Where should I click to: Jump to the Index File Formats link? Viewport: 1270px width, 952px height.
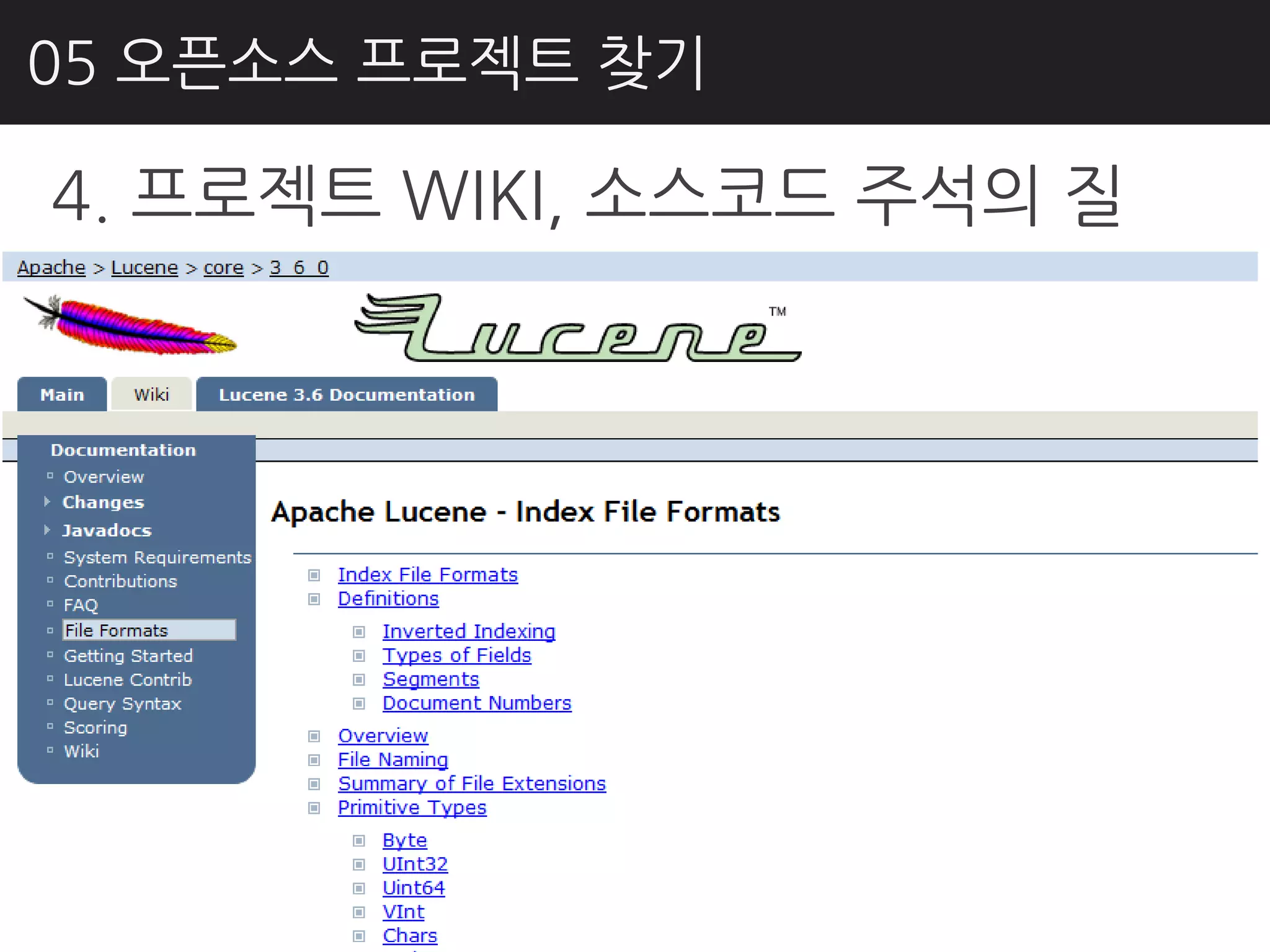428,575
